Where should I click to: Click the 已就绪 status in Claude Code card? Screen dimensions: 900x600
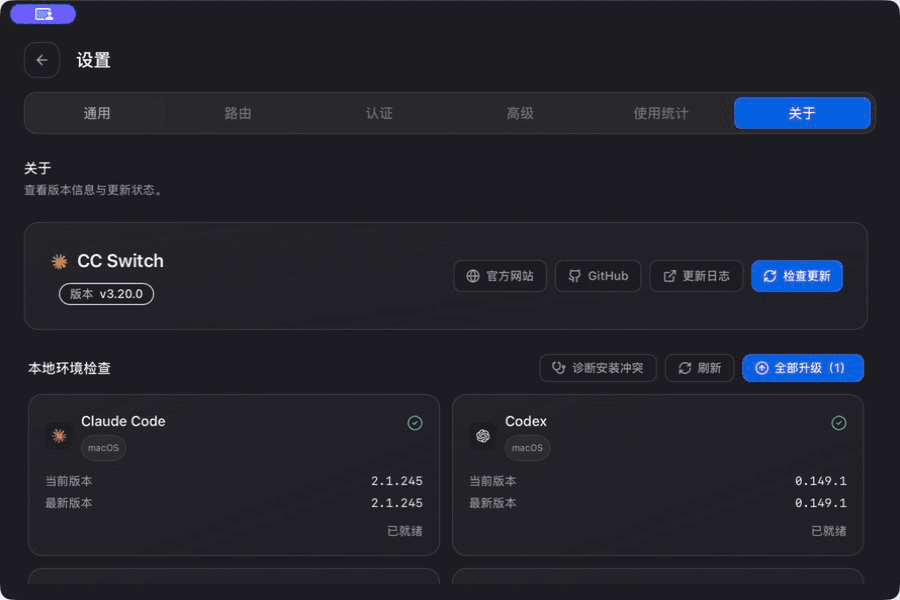(x=405, y=531)
